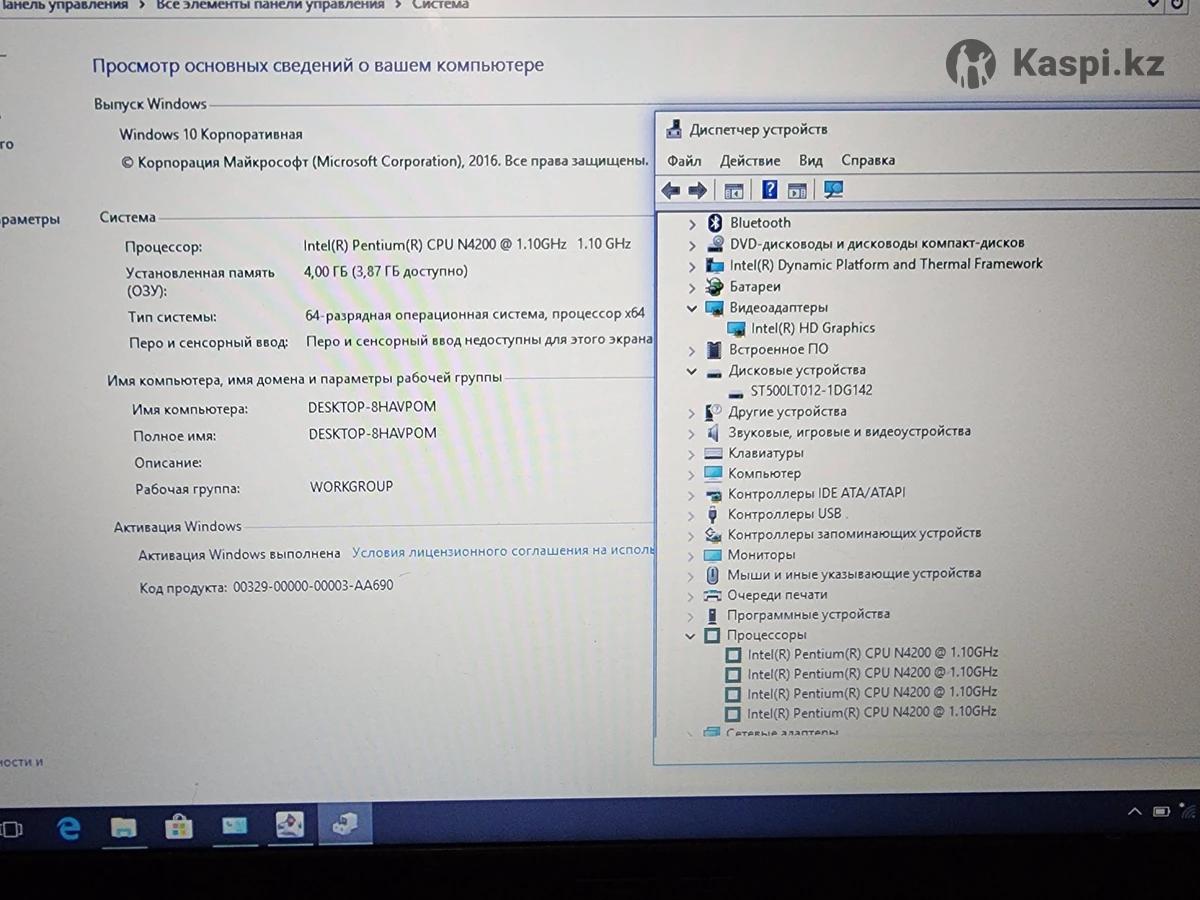Open the Microsoft Store taskbar icon

pyautogui.click(x=178, y=826)
